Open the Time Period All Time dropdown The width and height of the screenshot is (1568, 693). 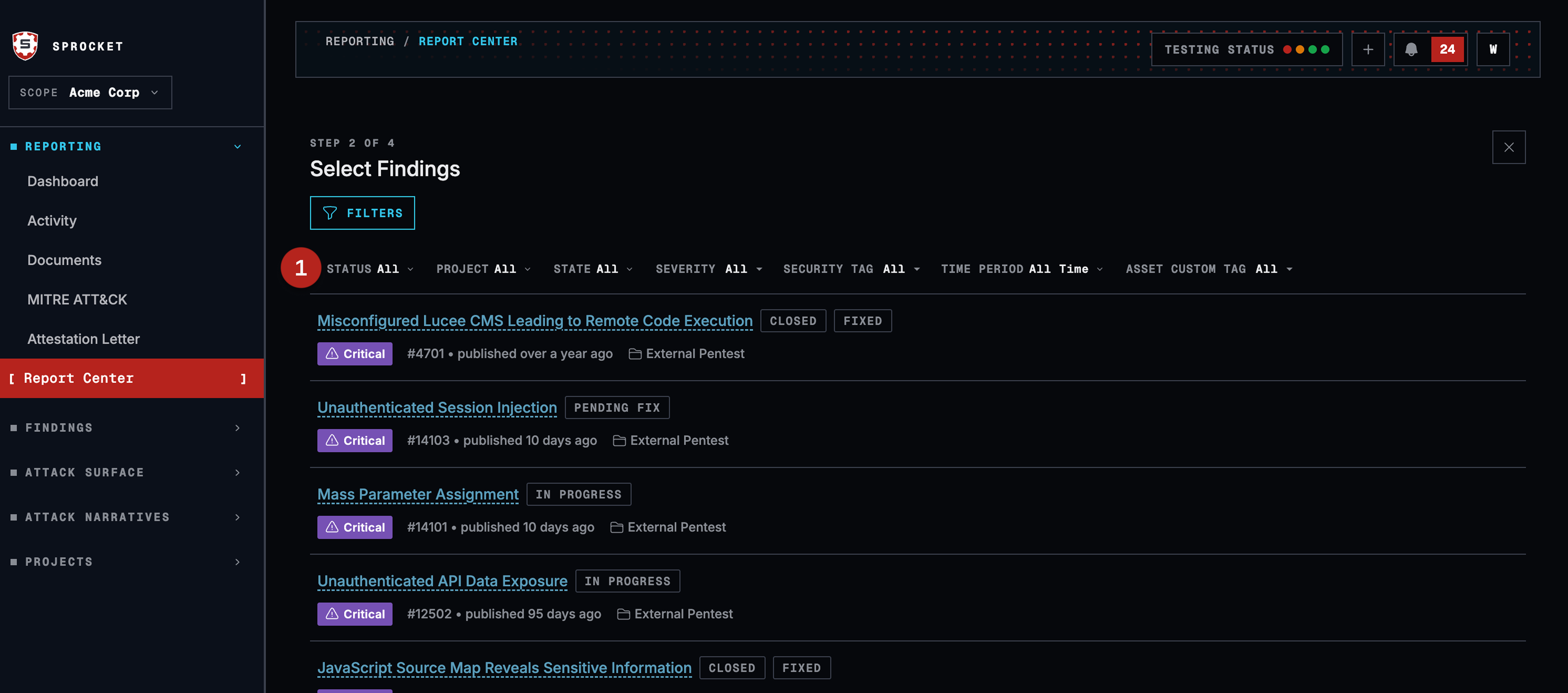[1022, 269]
